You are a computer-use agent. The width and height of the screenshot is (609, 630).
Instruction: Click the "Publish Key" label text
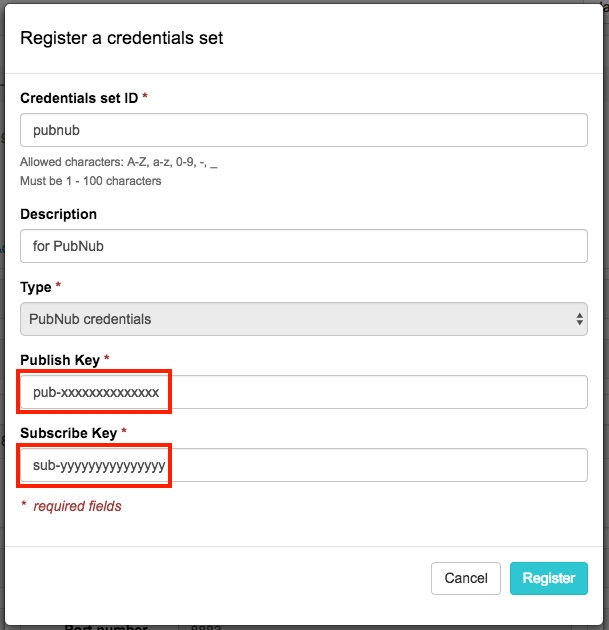59,360
